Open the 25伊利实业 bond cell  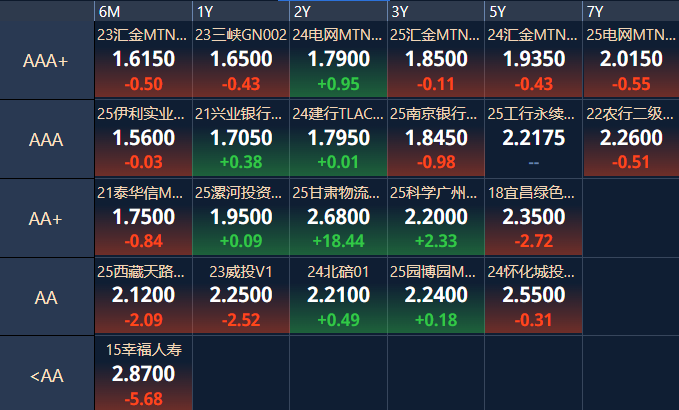(142, 139)
